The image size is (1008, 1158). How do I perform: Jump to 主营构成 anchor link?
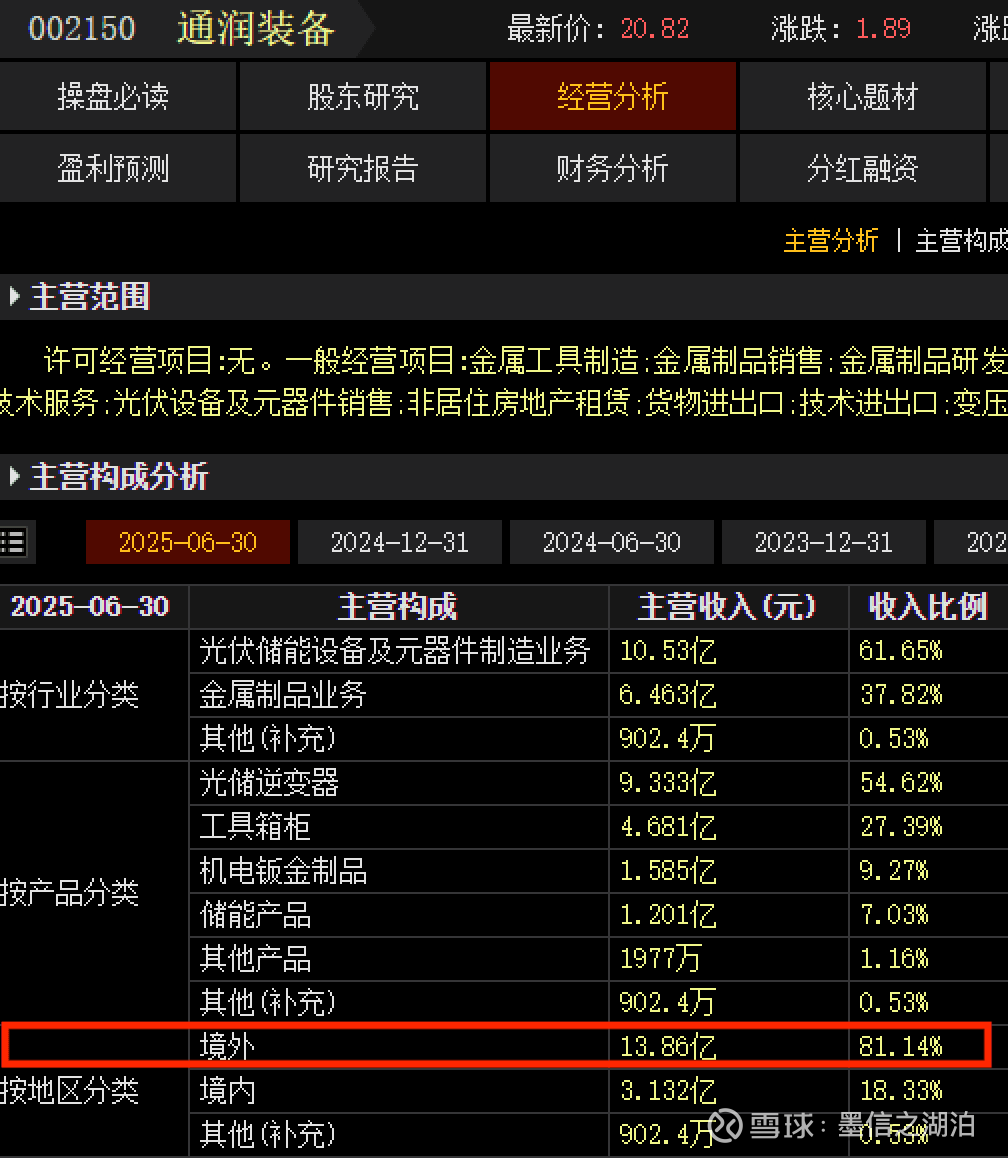click(961, 241)
